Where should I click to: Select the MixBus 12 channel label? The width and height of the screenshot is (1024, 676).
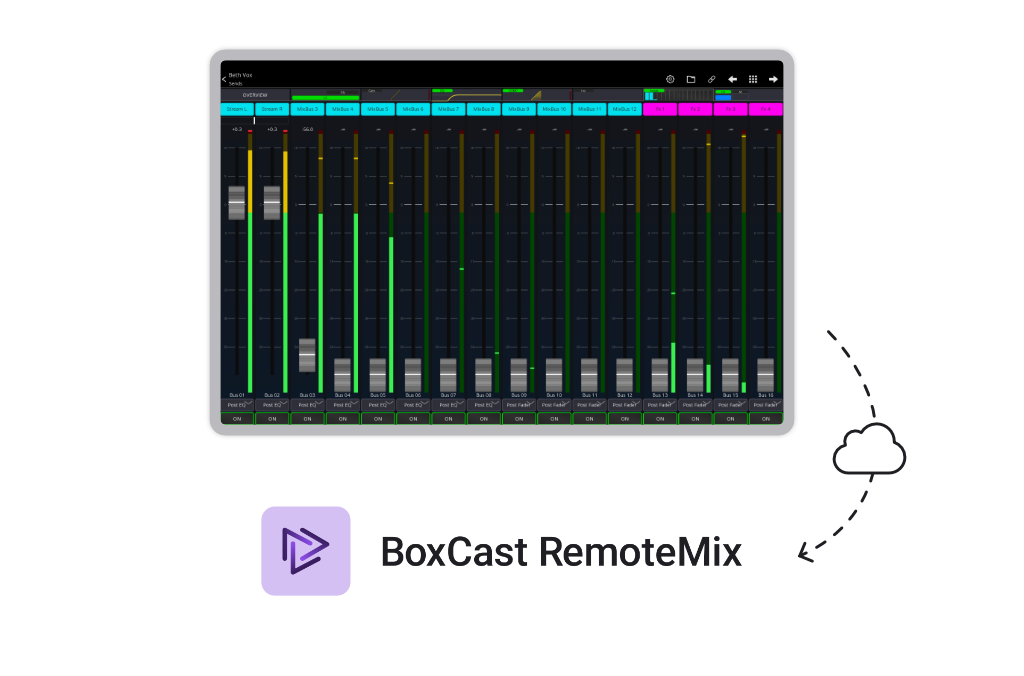point(625,109)
